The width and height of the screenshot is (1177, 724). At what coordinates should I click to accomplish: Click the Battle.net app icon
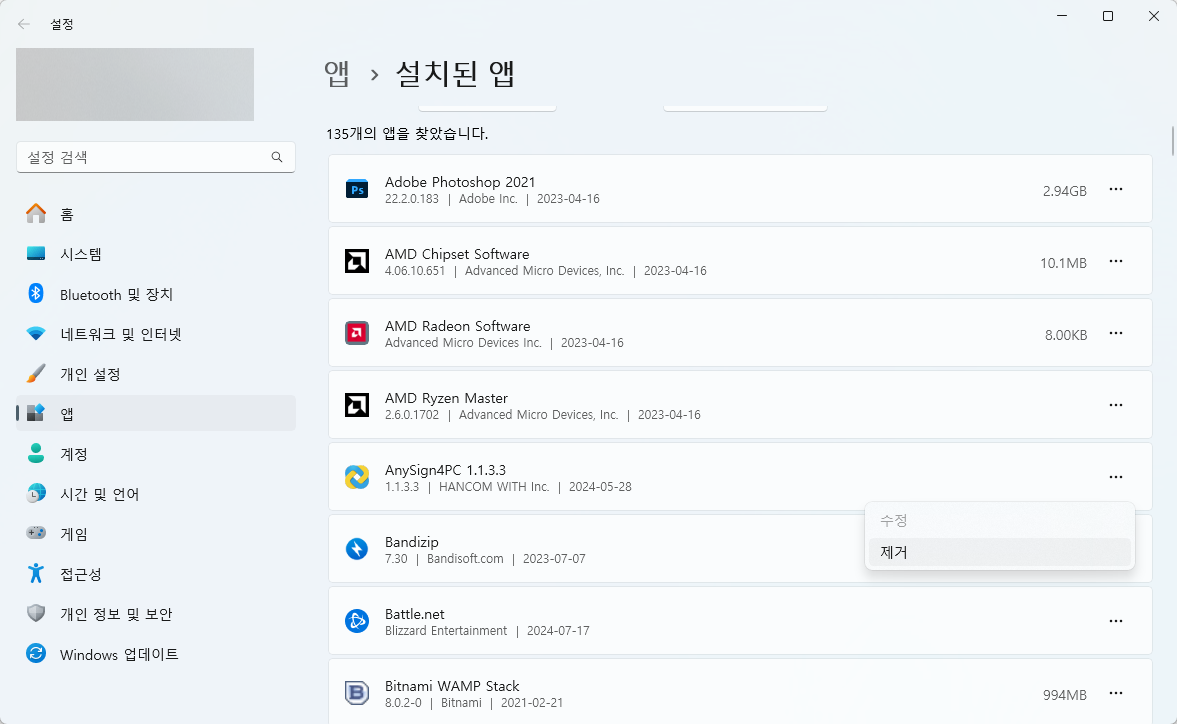357,621
